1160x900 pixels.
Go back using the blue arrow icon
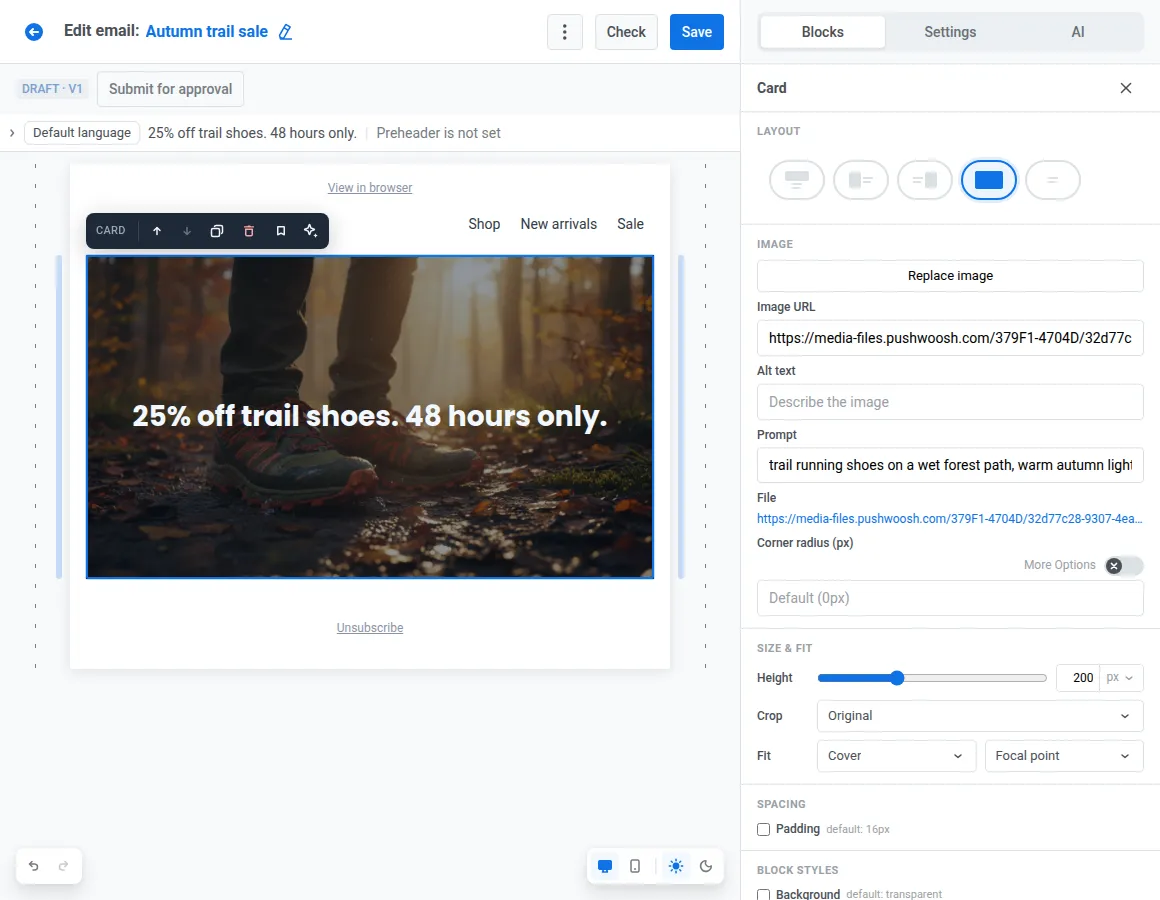[x=34, y=32]
